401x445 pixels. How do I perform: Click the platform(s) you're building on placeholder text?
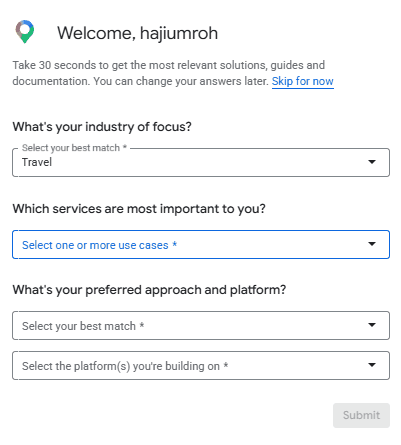pos(125,366)
